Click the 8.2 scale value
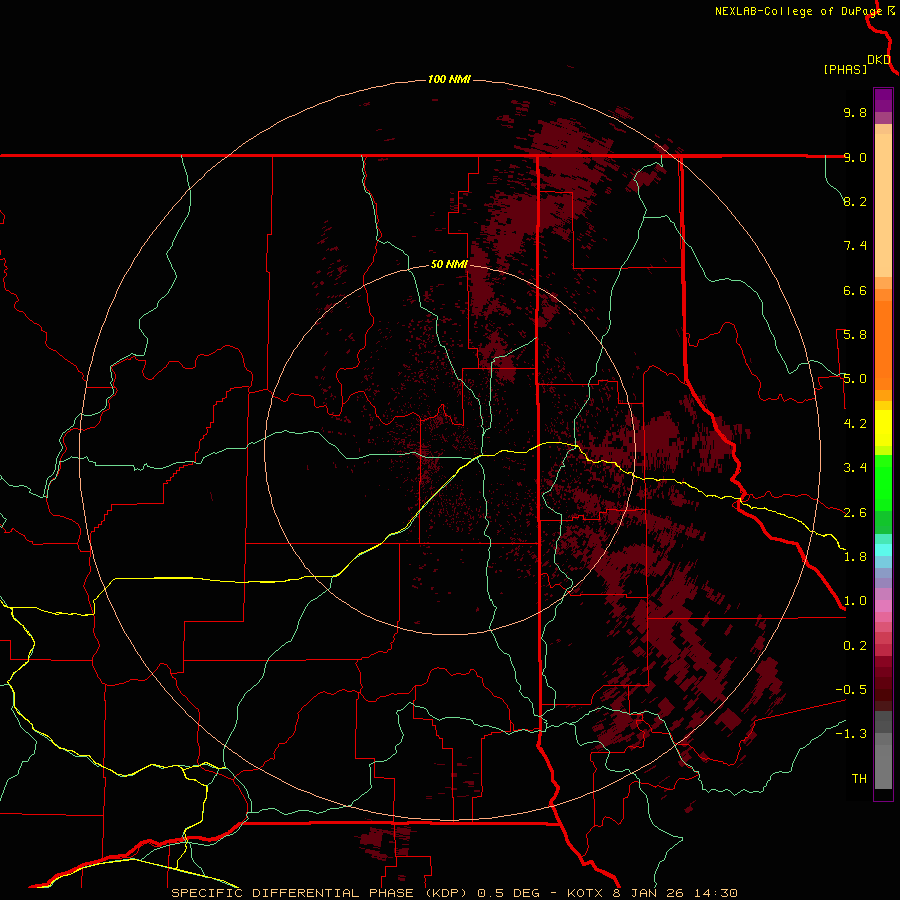Viewport: 900px width, 900px height. tap(855, 201)
